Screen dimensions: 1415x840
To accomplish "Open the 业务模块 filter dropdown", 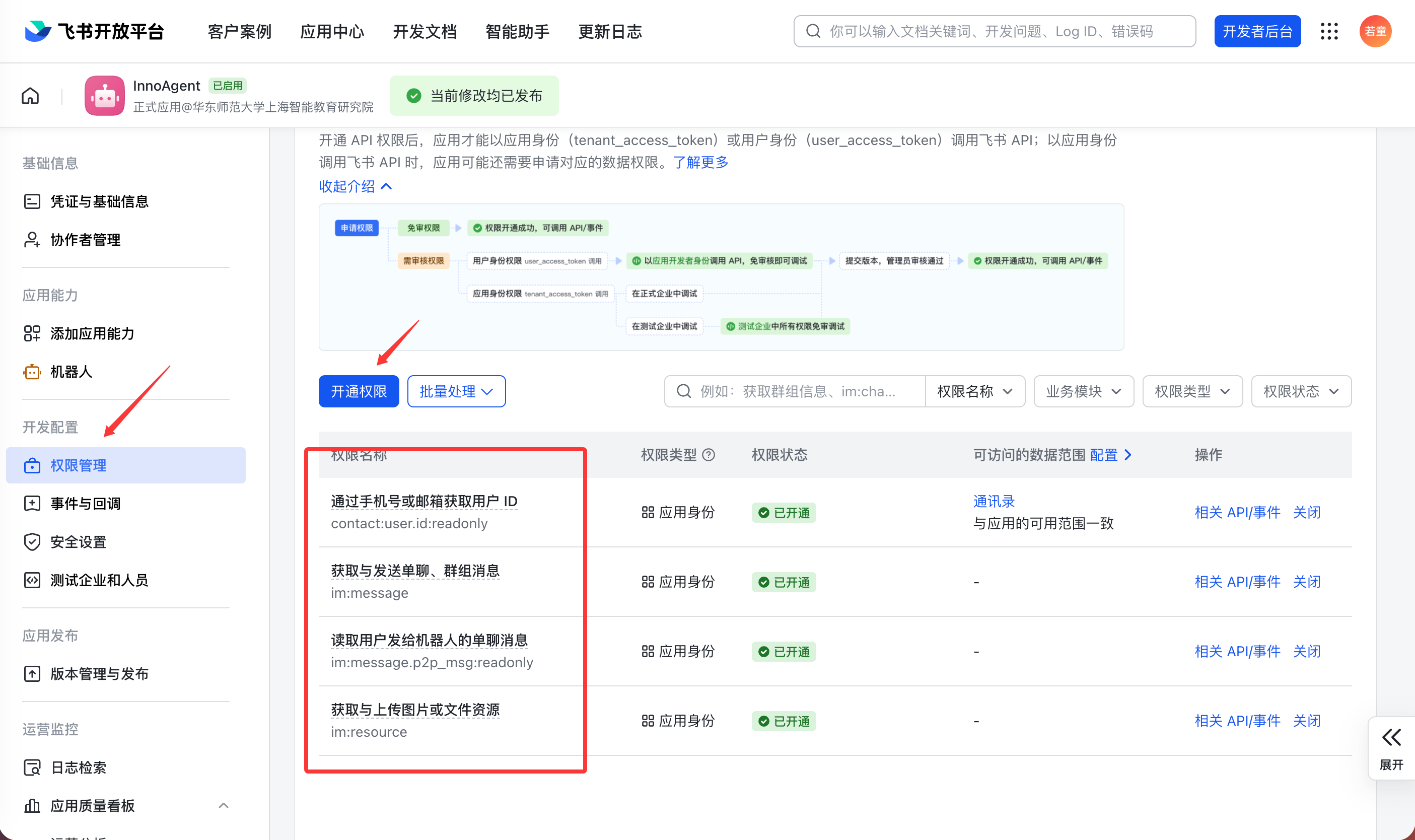I will 1083,391.
